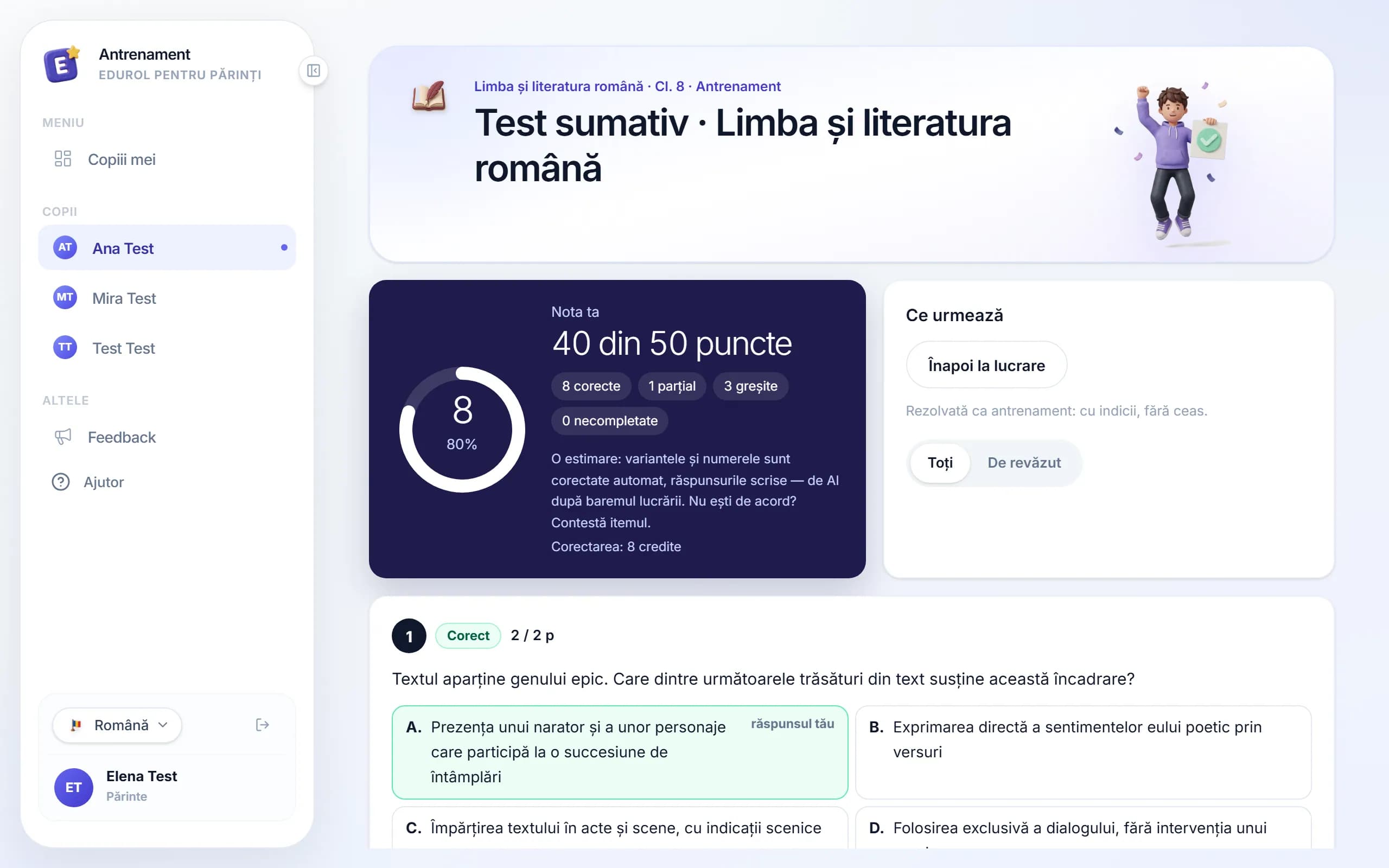The width and height of the screenshot is (1389, 868).
Task: Select answer D about dialogului
Action: point(1083,828)
